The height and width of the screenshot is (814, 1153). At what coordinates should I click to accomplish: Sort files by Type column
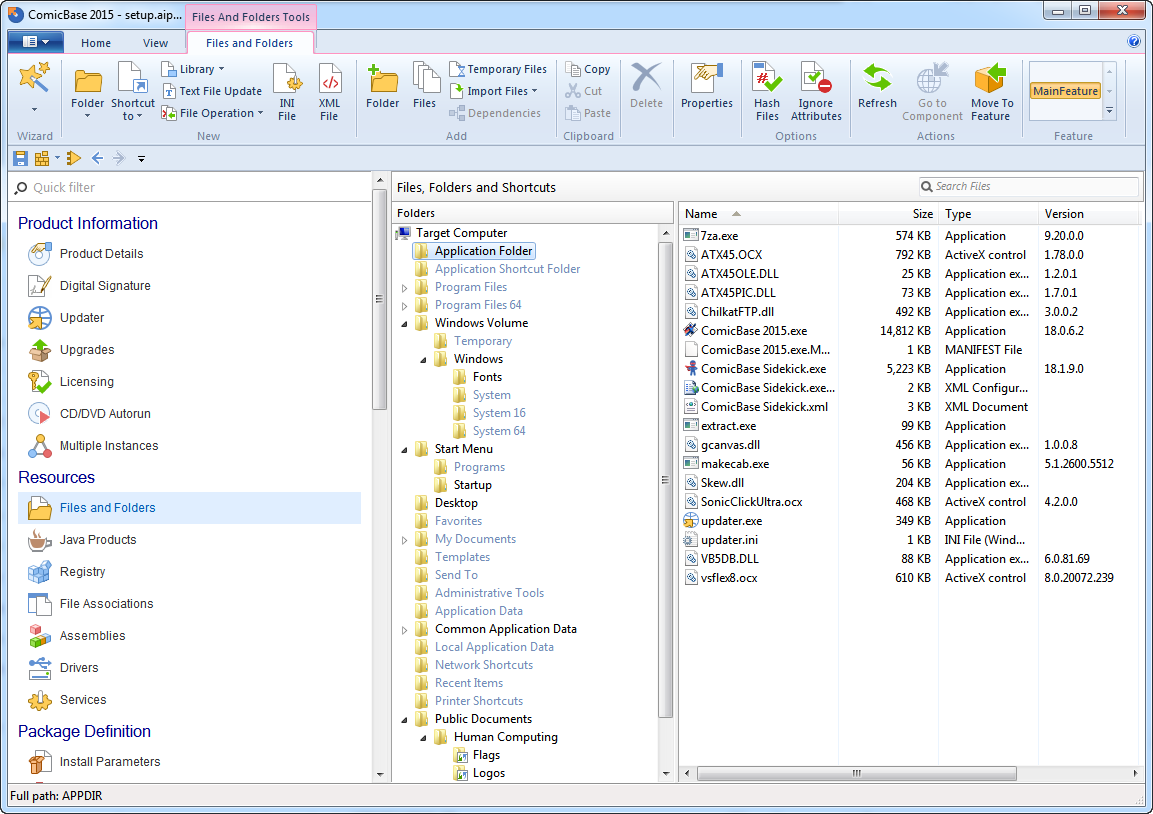pyautogui.click(x=988, y=214)
